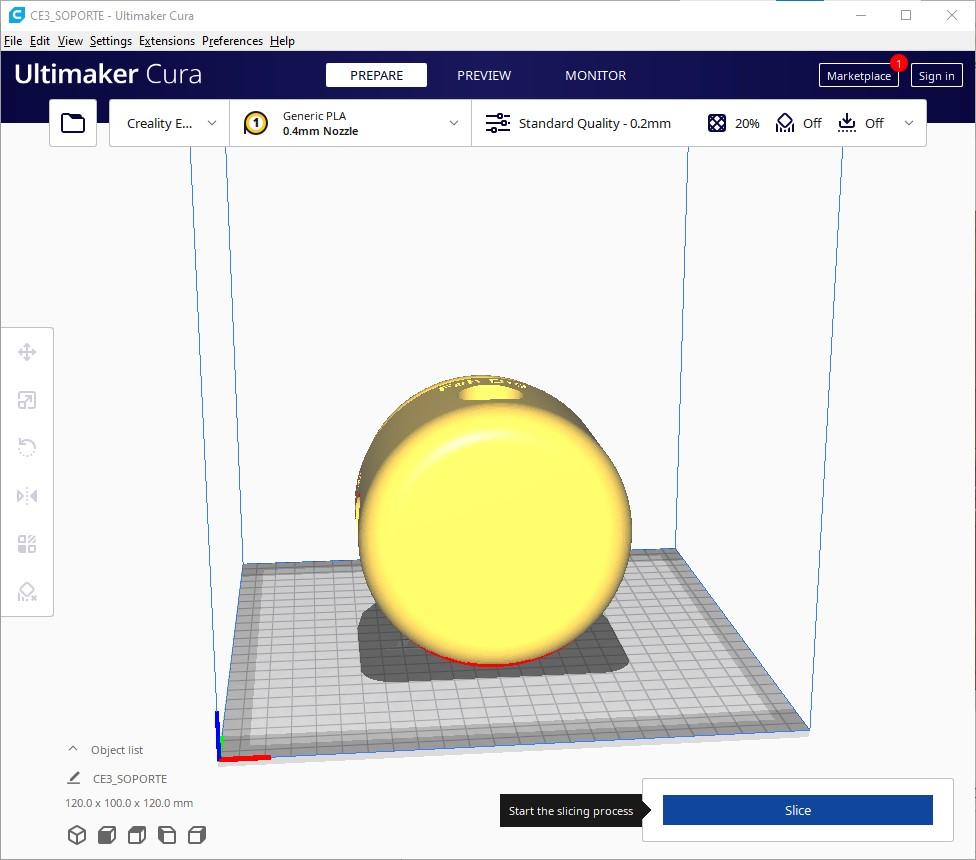Click the extruder 1 material icon

point(256,123)
